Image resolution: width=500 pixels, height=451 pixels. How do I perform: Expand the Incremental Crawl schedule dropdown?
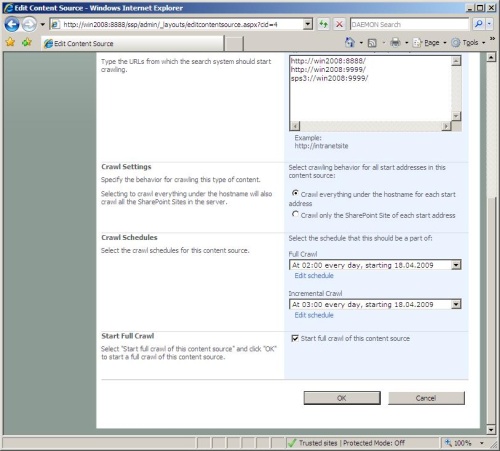tap(456, 304)
